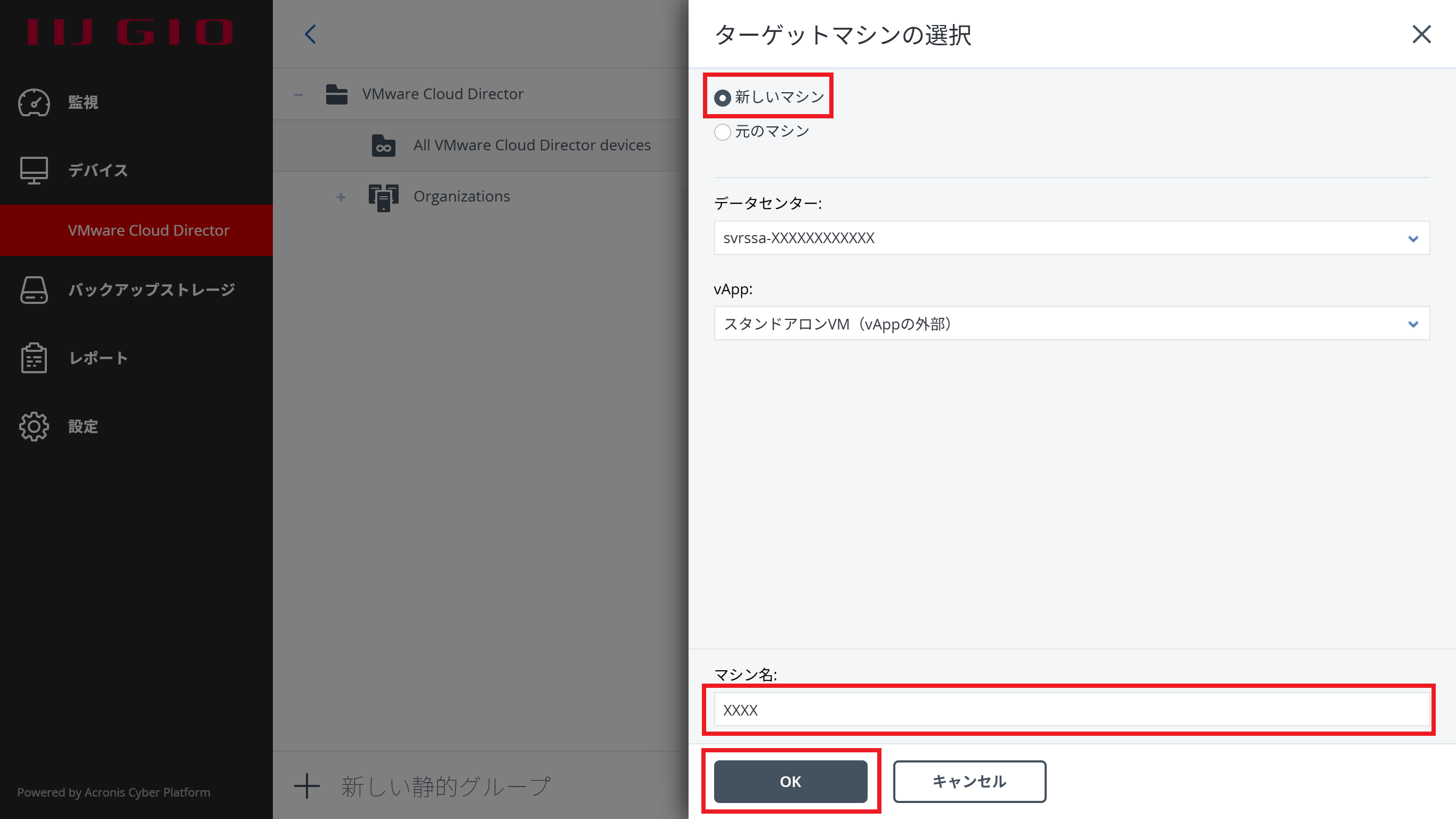
Task: Click the All VMware Cloud Director devices folder icon
Action: (x=383, y=146)
